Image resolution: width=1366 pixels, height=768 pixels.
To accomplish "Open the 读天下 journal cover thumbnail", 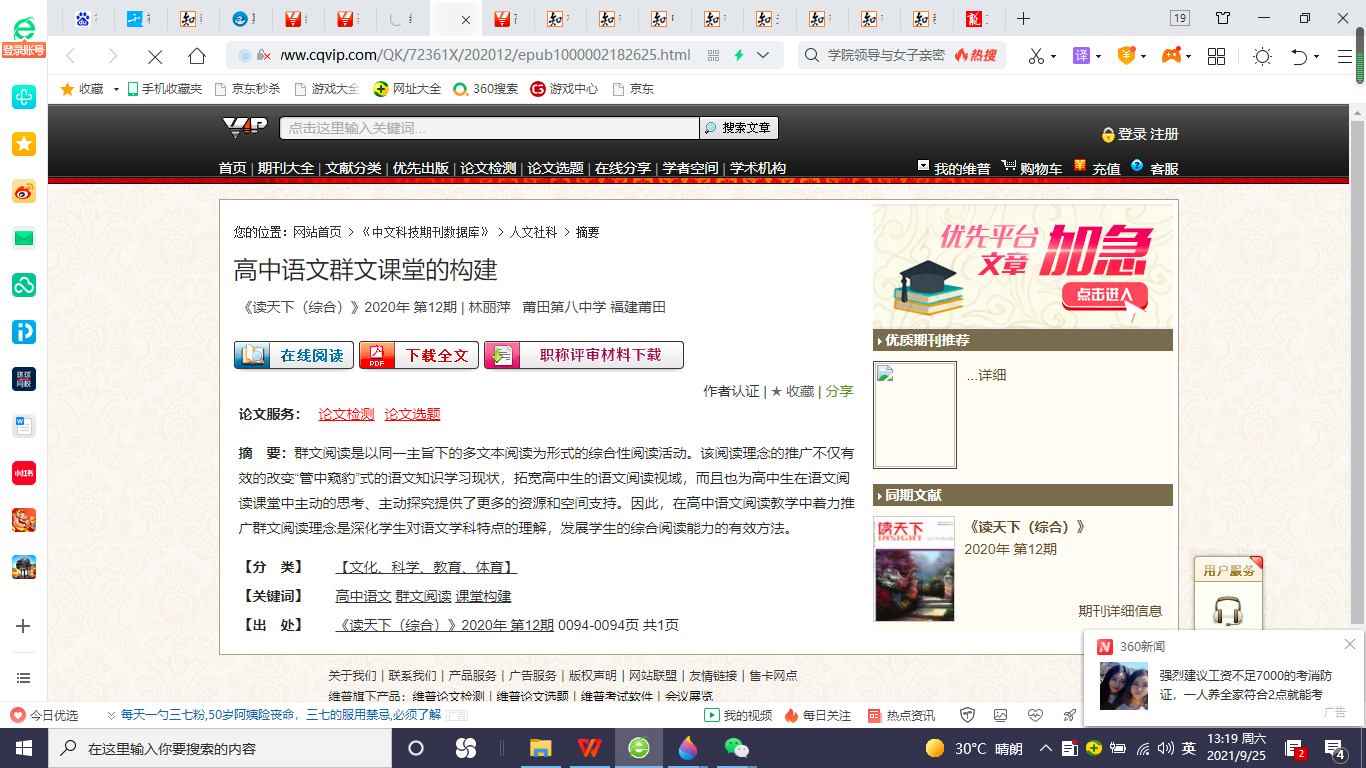I will pyautogui.click(x=915, y=569).
